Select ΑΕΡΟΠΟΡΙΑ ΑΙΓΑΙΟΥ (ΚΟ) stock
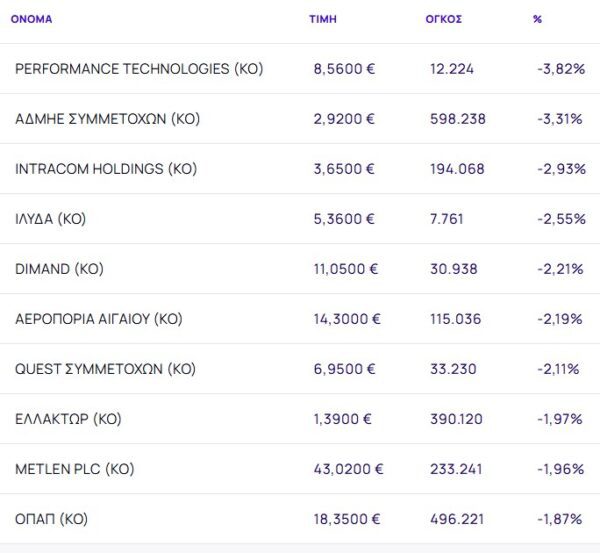600x553 pixels. click(99, 319)
